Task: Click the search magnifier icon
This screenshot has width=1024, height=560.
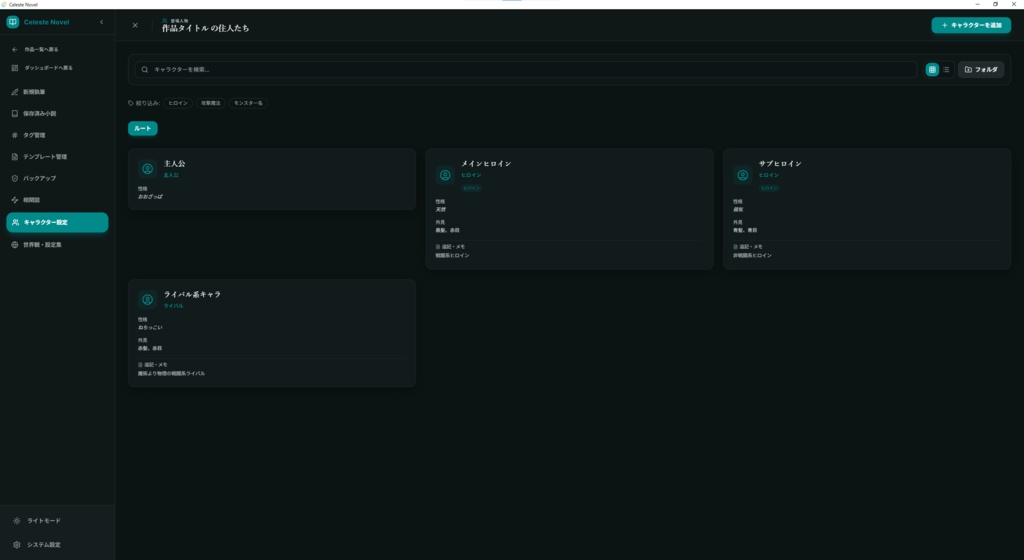Action: (x=145, y=69)
